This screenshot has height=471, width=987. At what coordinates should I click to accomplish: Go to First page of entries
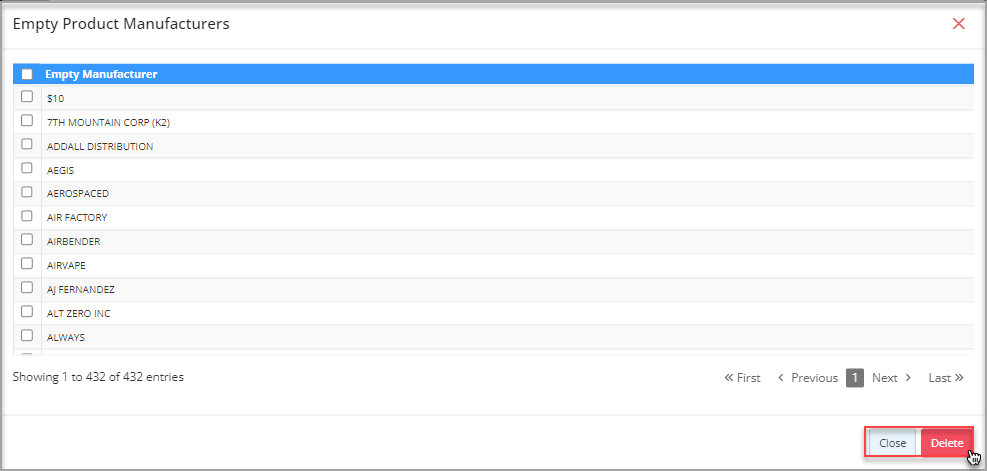(742, 378)
